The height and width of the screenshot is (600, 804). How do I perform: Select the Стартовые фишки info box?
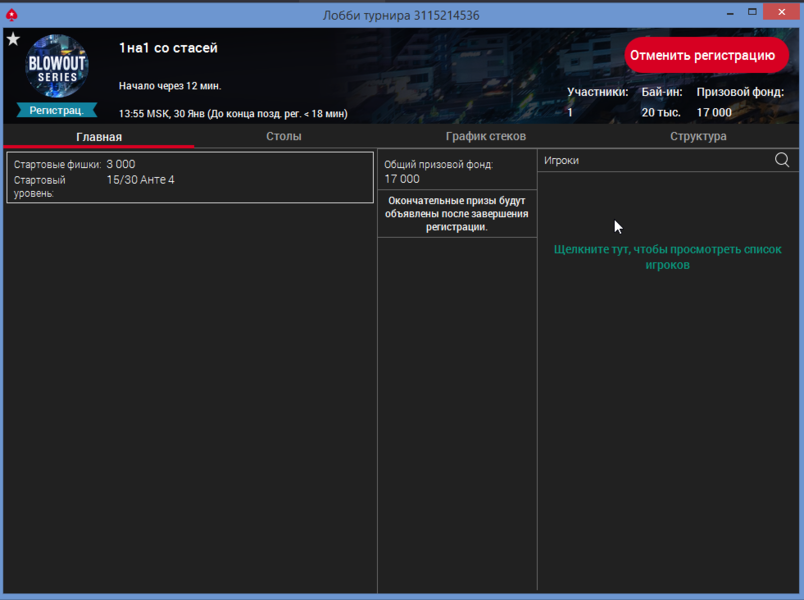point(190,177)
